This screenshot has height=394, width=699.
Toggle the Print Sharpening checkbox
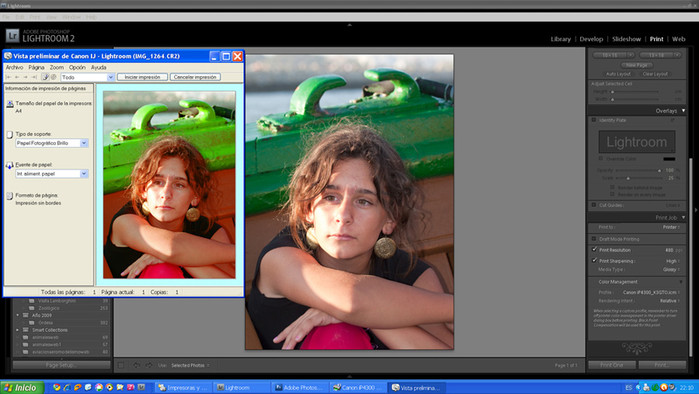pos(594,260)
